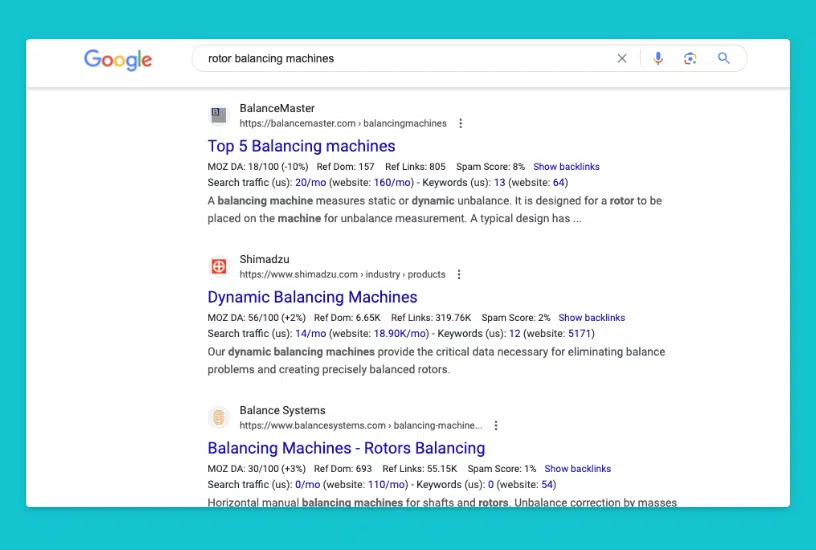Screen dimensions: 816x550
Task: Click 14/mo search traffic value
Action: tap(311, 334)
